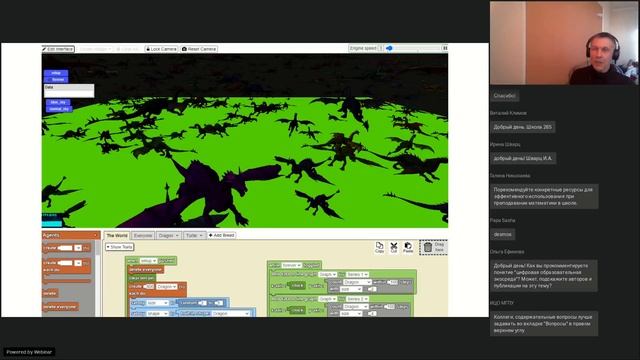Screen dimensions: 640x360
Task: Pick the delete block from the Agents palette
Action: point(50,293)
